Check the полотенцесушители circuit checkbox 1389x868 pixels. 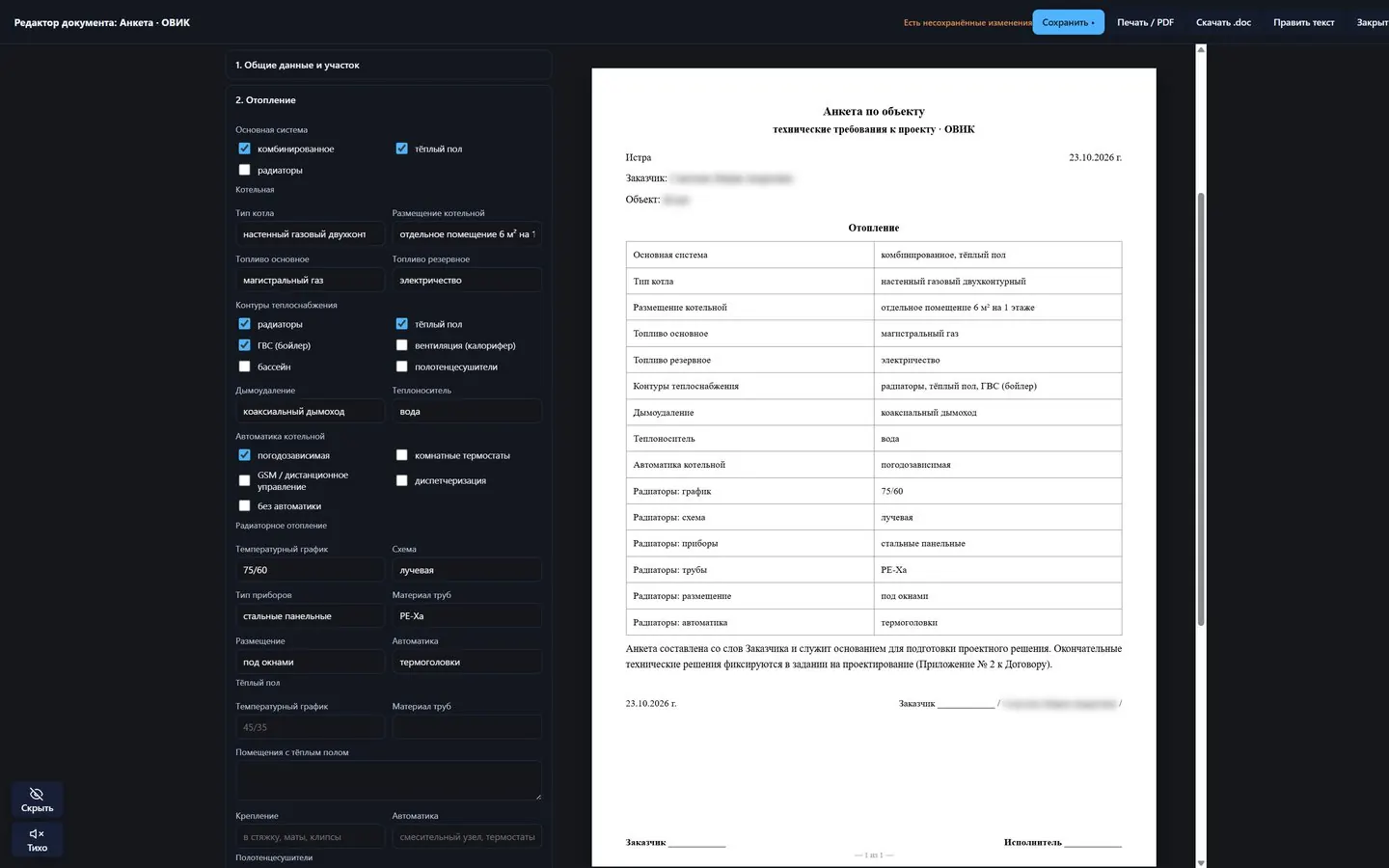point(401,366)
